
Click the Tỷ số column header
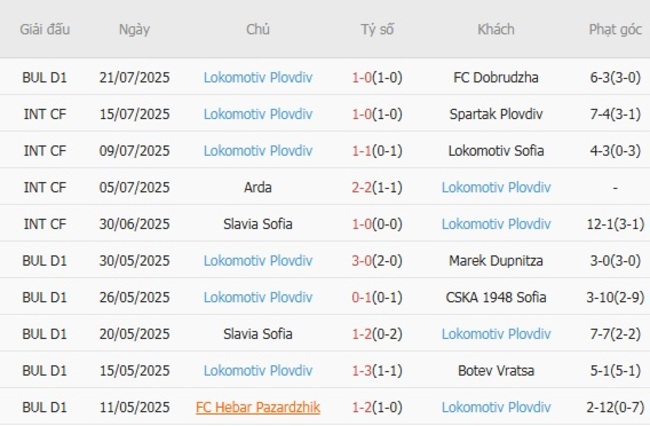pyautogui.click(x=377, y=29)
